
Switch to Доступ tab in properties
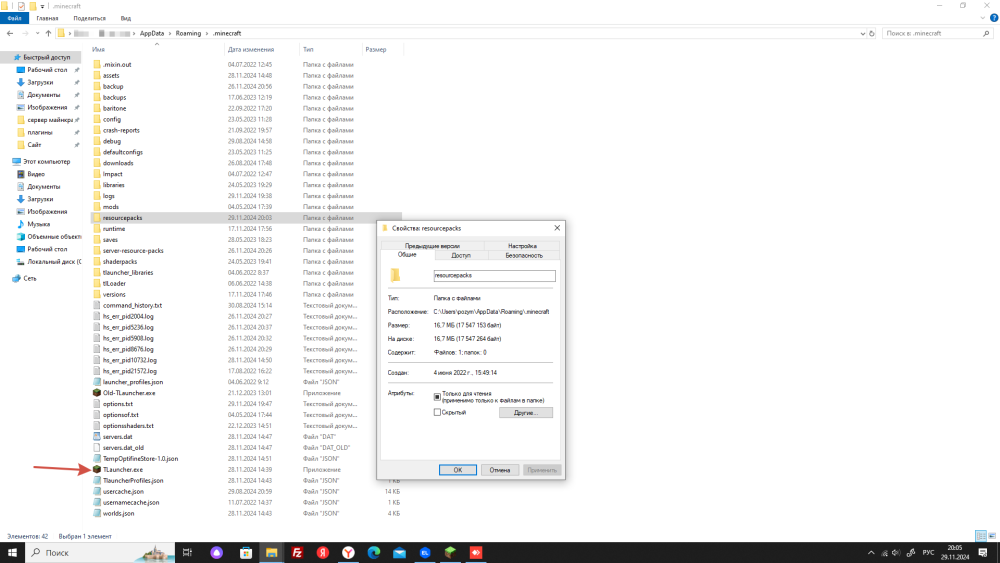coord(461,255)
